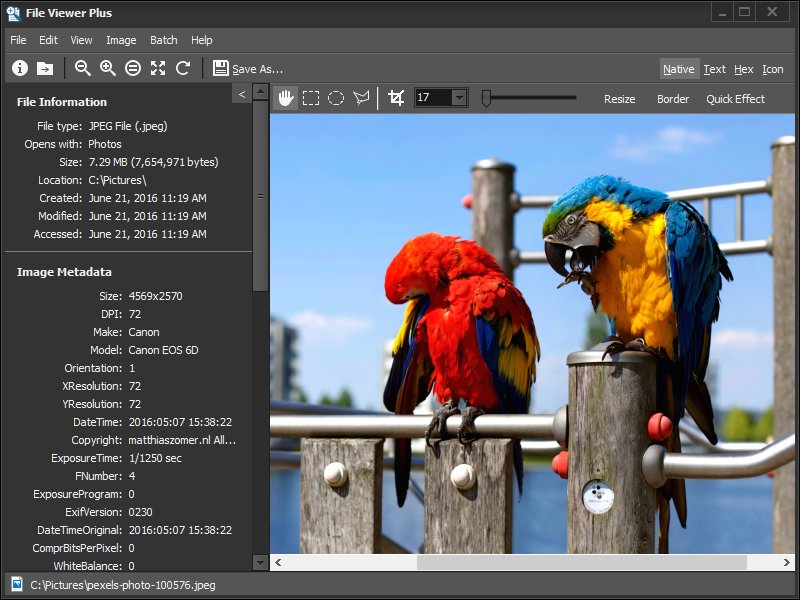
Task: Select the Crop tool
Action: (x=396, y=98)
